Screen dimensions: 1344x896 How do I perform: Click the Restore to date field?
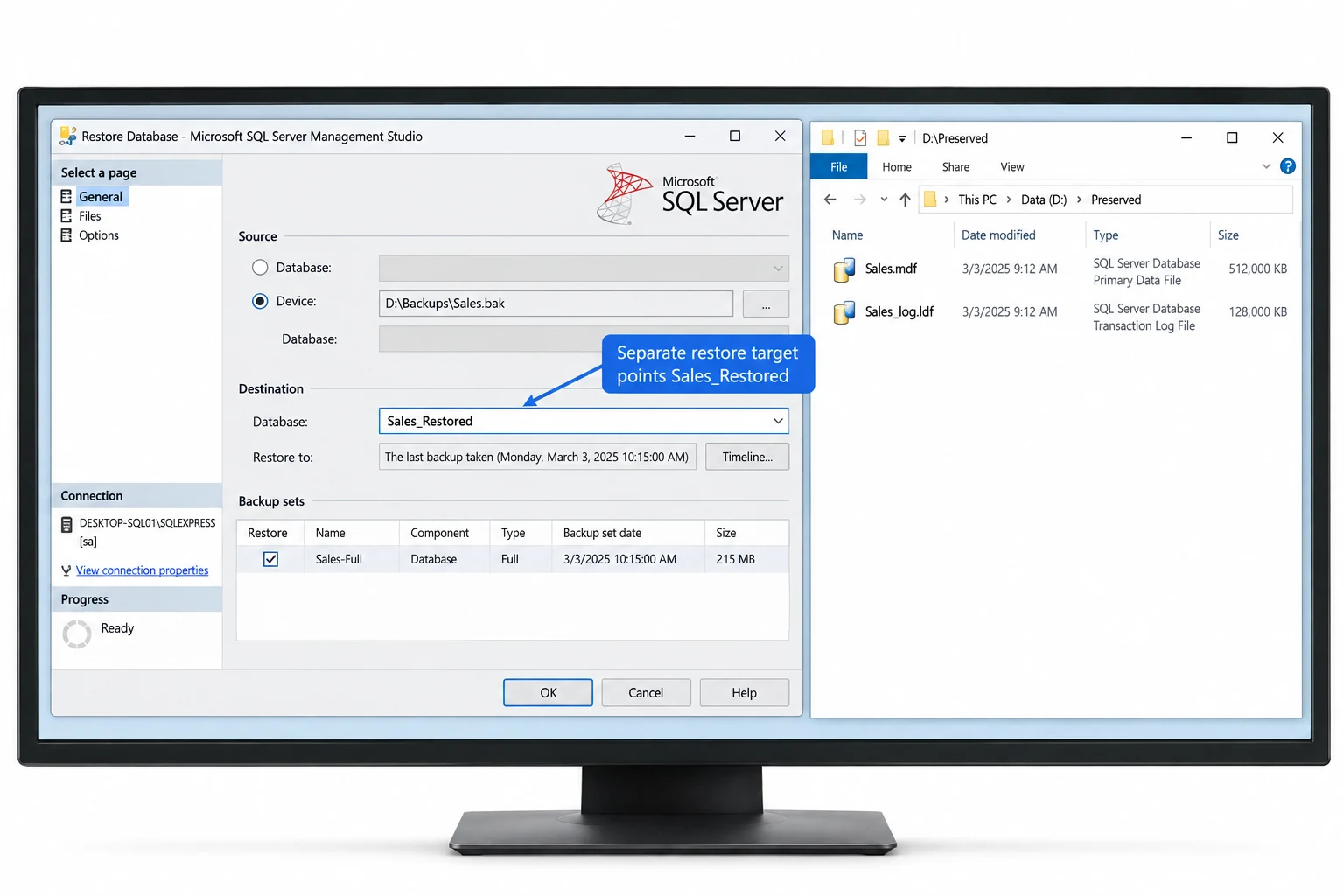(537, 457)
